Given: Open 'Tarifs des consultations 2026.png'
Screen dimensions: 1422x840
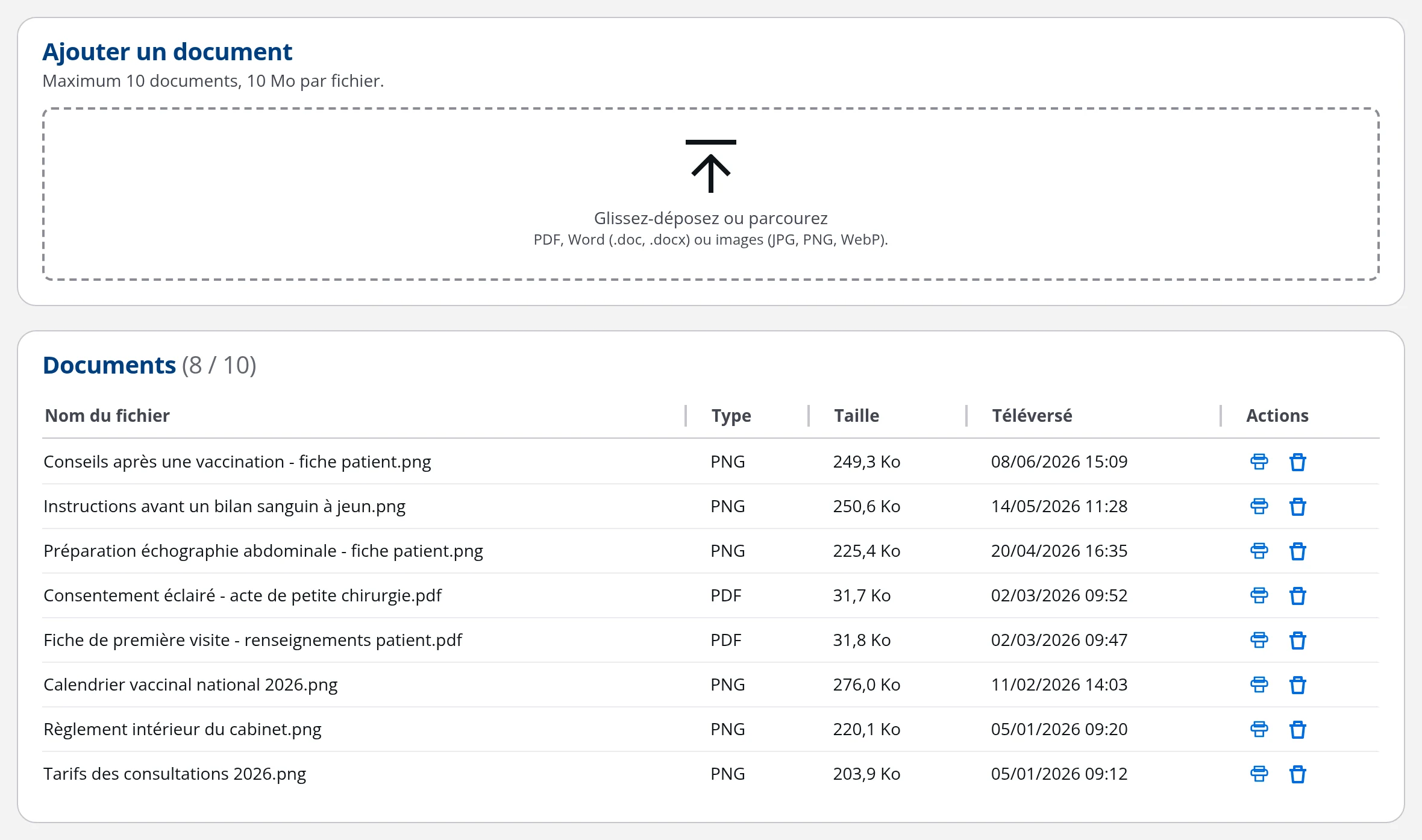Looking at the screenshot, I should (x=175, y=774).
